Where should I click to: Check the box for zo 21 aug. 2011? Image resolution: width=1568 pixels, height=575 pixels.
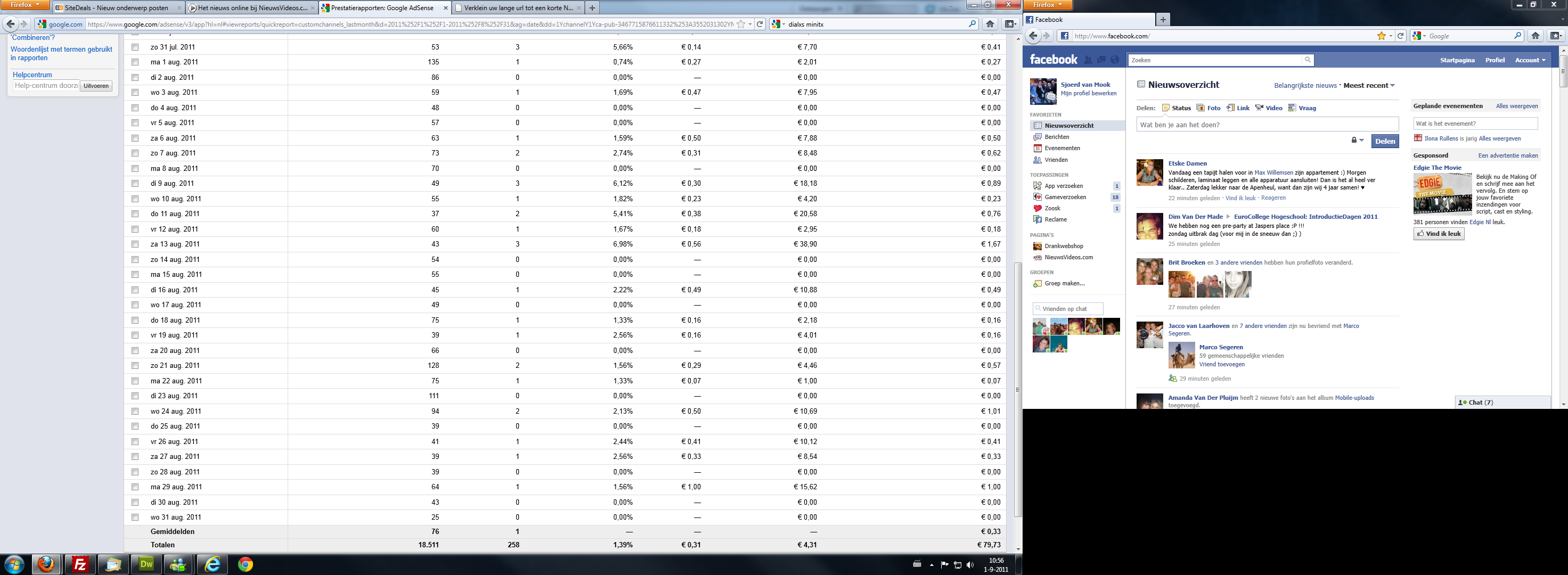(x=135, y=366)
